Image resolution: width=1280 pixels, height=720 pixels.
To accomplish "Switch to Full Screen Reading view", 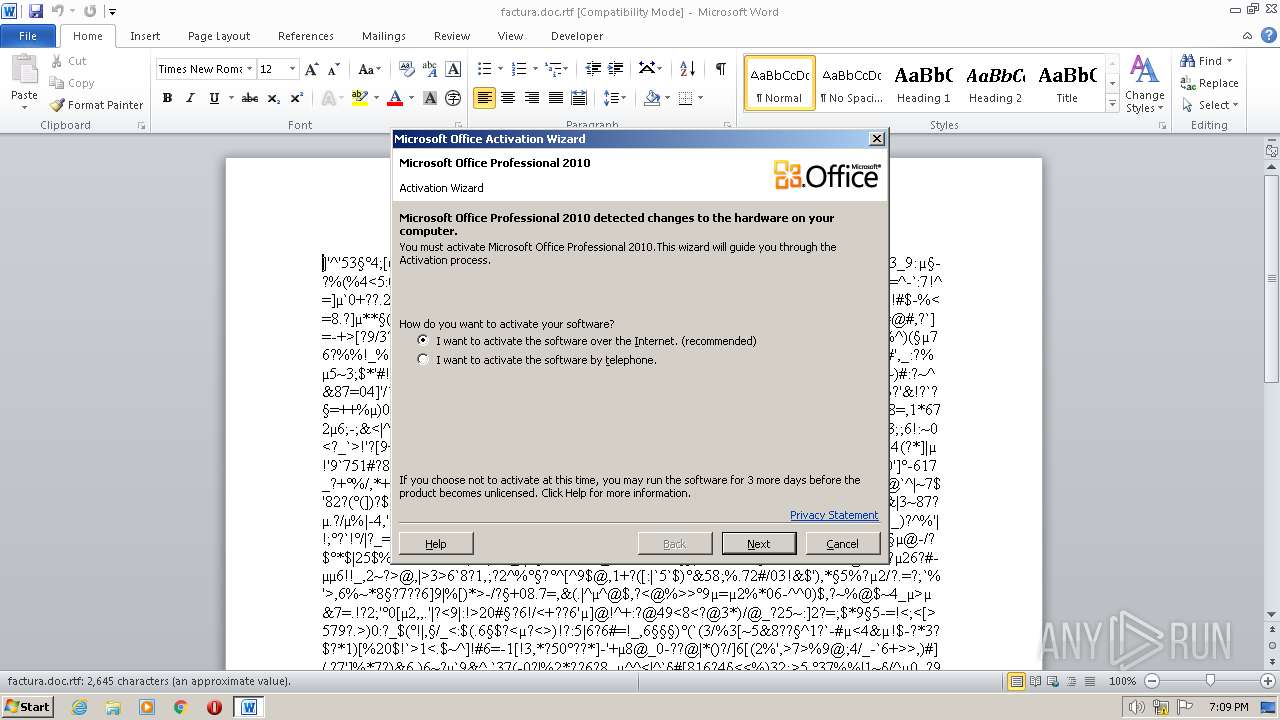I will pos(1035,681).
